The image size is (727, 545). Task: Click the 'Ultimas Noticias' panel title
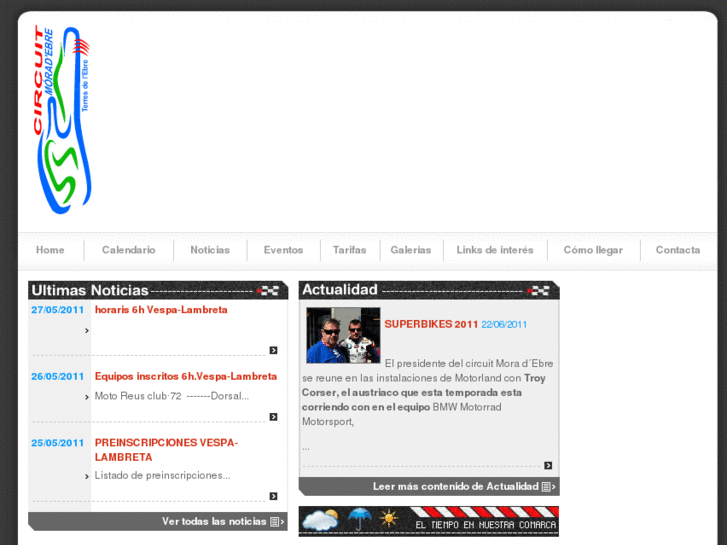(x=90, y=290)
